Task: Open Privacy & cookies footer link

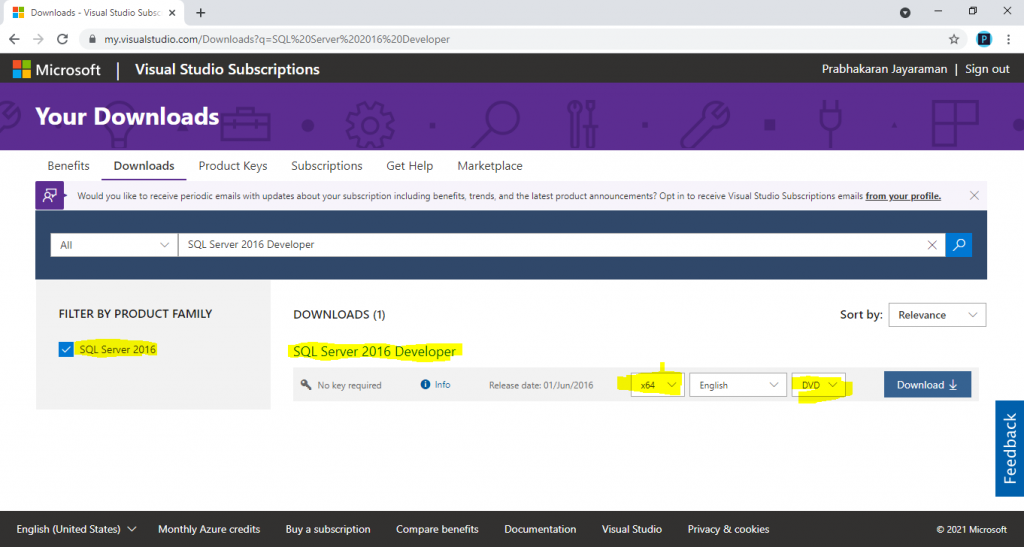Action: (x=728, y=529)
